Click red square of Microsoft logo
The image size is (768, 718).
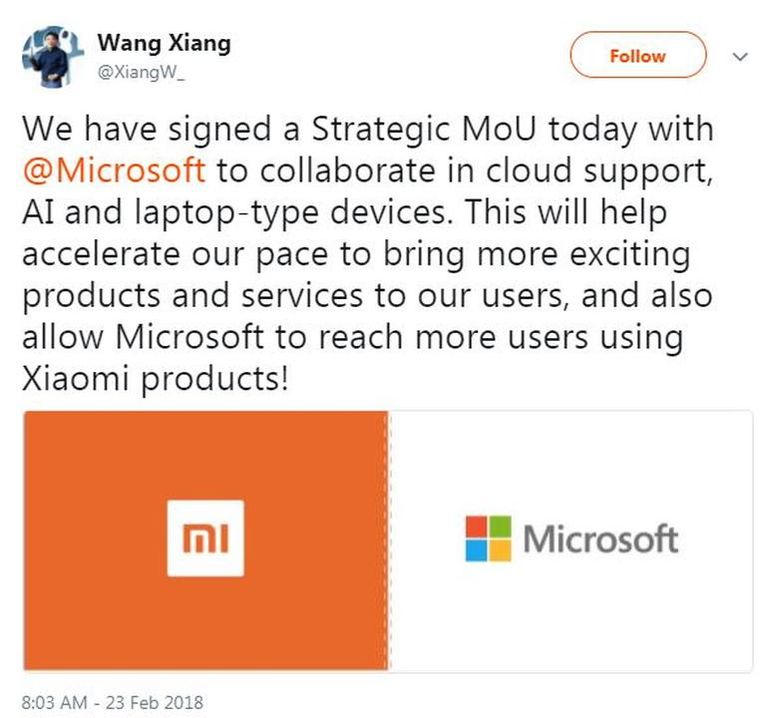[x=477, y=527]
